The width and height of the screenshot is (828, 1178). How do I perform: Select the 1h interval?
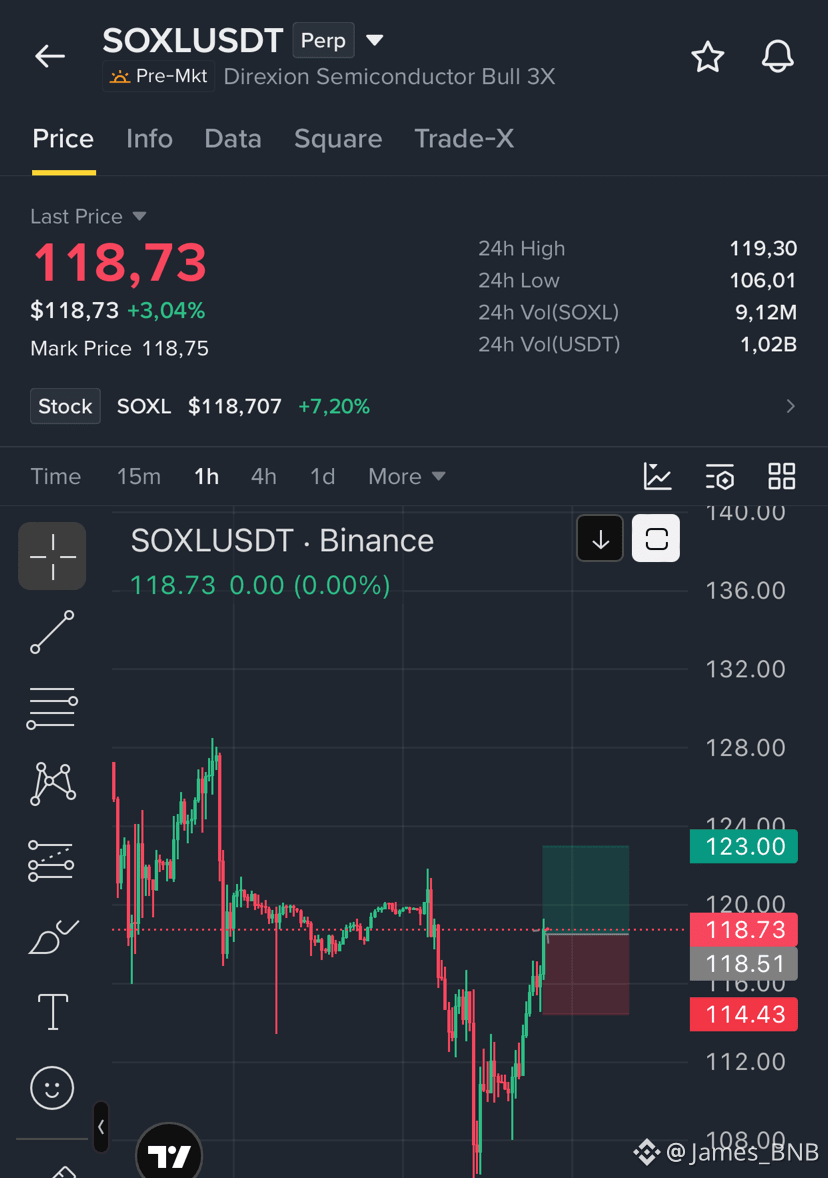click(x=206, y=476)
